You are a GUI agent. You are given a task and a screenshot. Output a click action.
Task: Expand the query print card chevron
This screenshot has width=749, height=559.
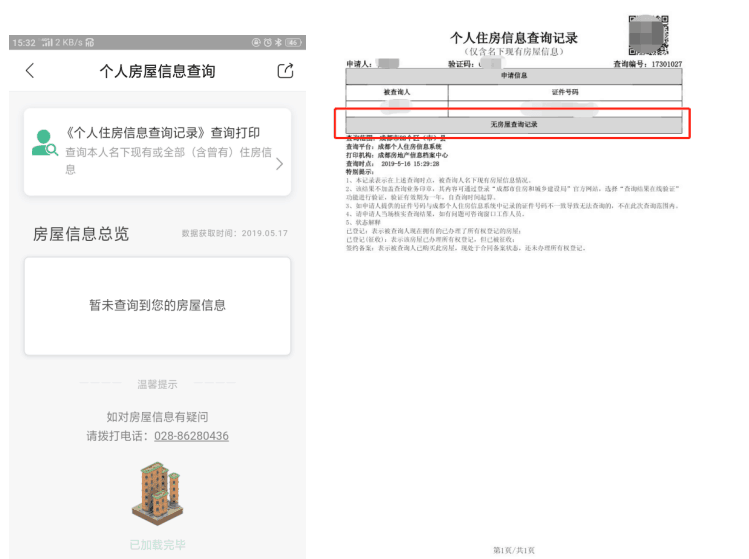pyautogui.click(x=279, y=163)
